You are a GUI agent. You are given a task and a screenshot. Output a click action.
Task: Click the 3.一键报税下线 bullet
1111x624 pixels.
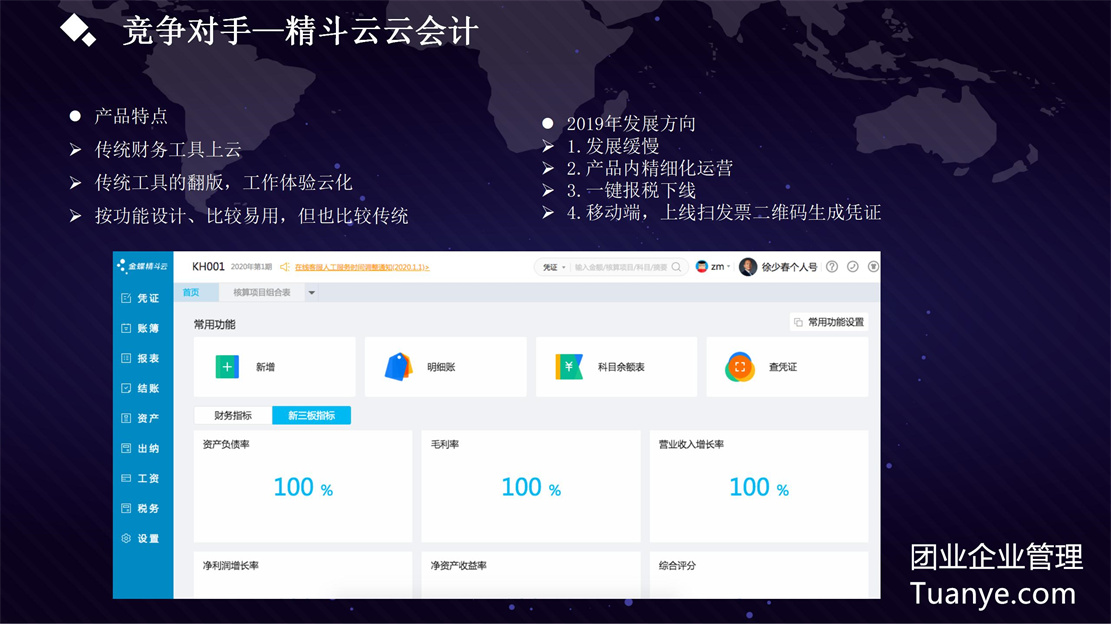[x=631, y=191]
